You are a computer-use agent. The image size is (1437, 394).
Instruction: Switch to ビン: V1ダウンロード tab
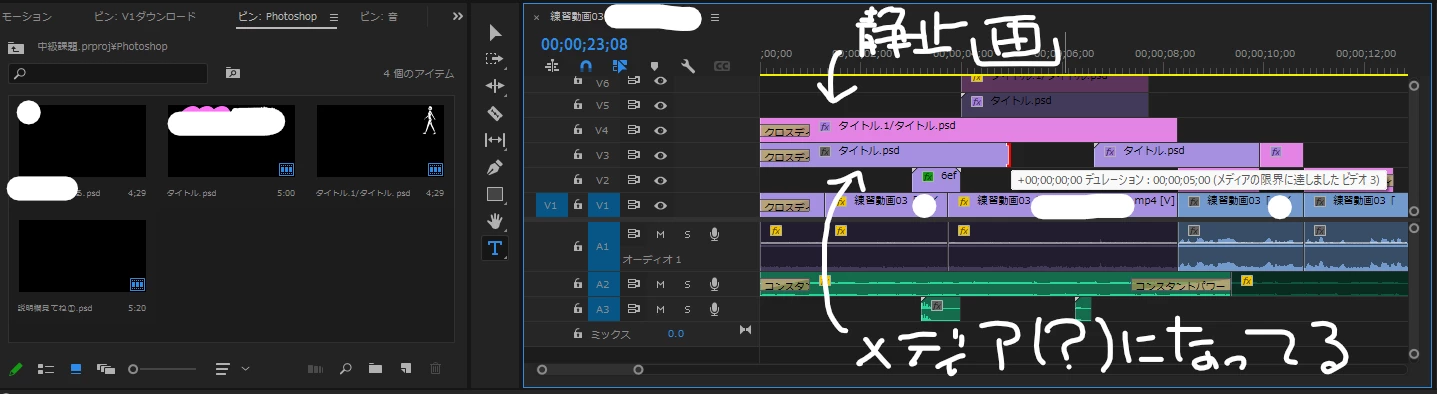(x=145, y=17)
